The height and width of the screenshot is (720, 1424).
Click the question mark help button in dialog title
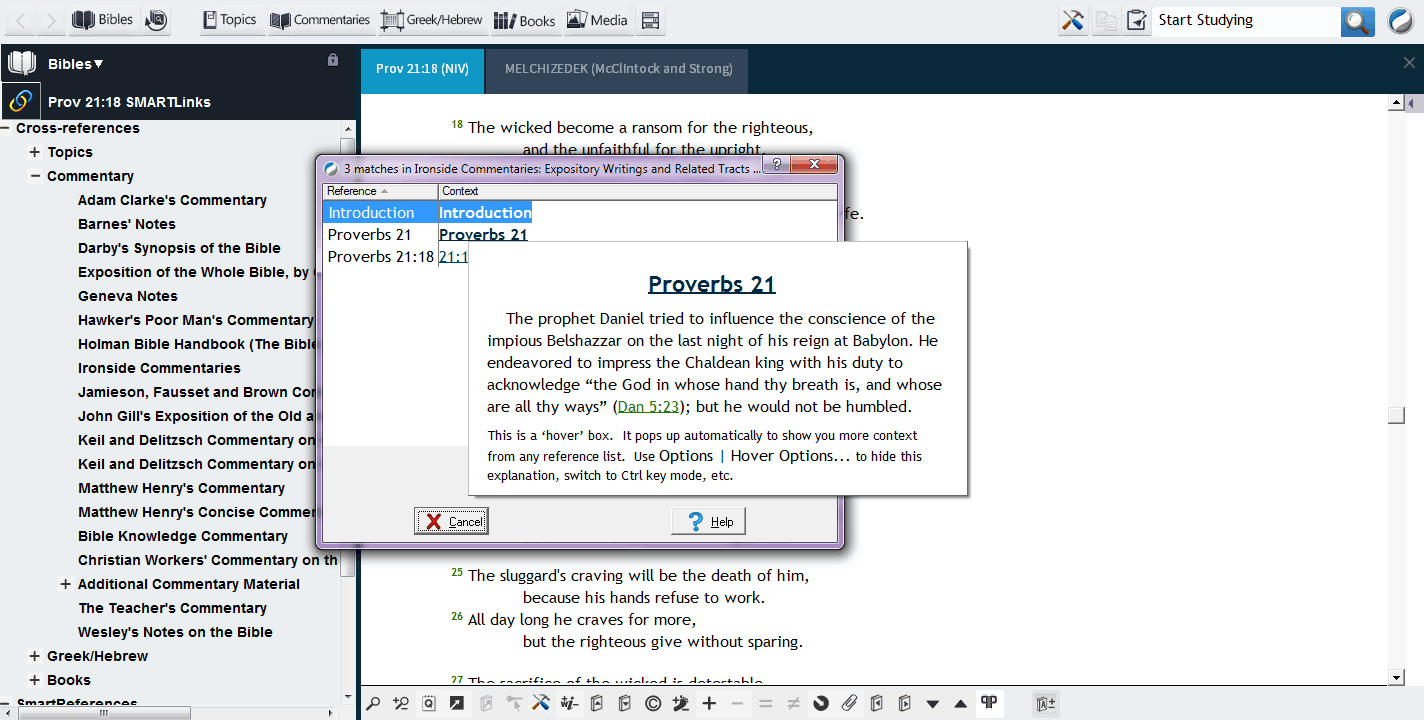click(776, 165)
